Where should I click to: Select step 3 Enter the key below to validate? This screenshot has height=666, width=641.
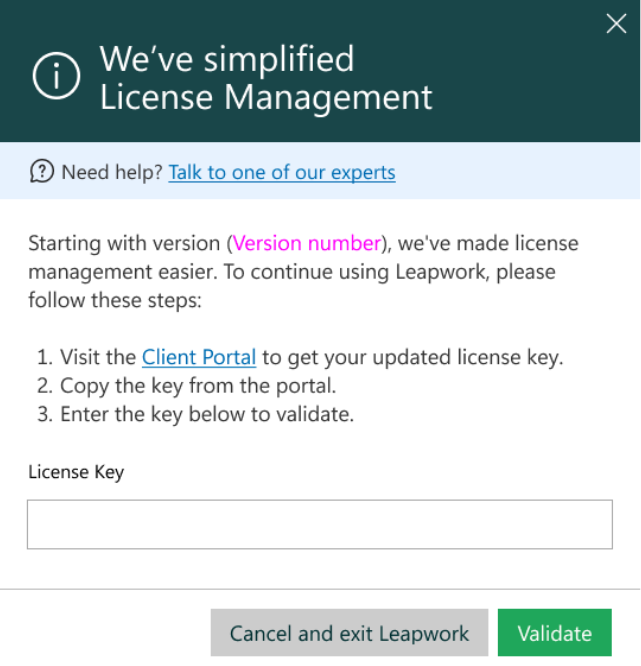(195, 414)
